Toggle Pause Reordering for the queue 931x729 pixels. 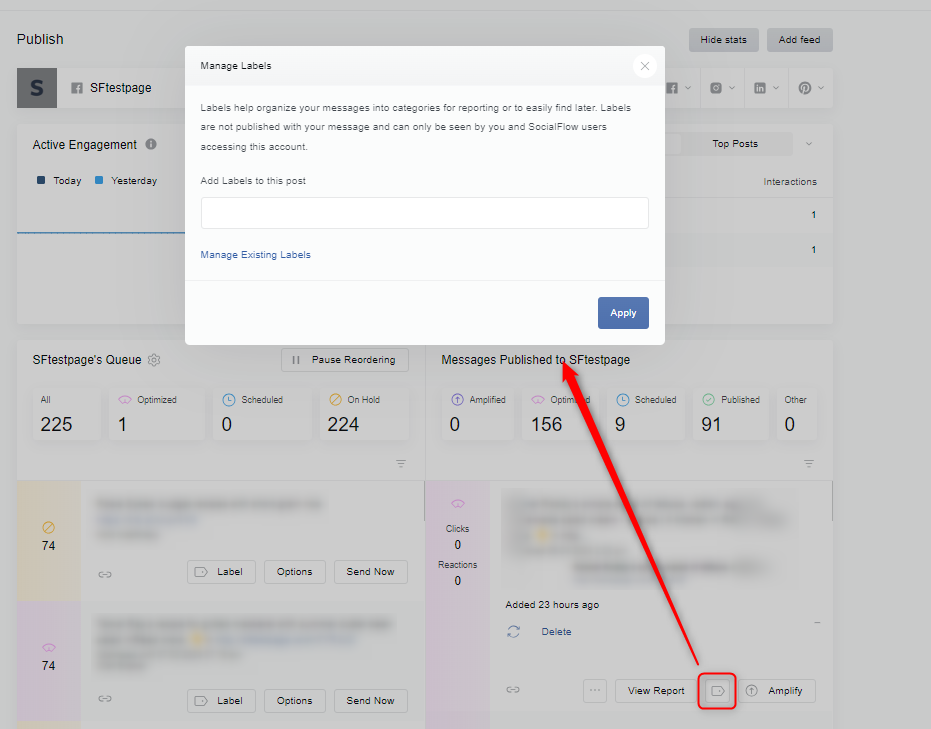pyautogui.click(x=345, y=360)
